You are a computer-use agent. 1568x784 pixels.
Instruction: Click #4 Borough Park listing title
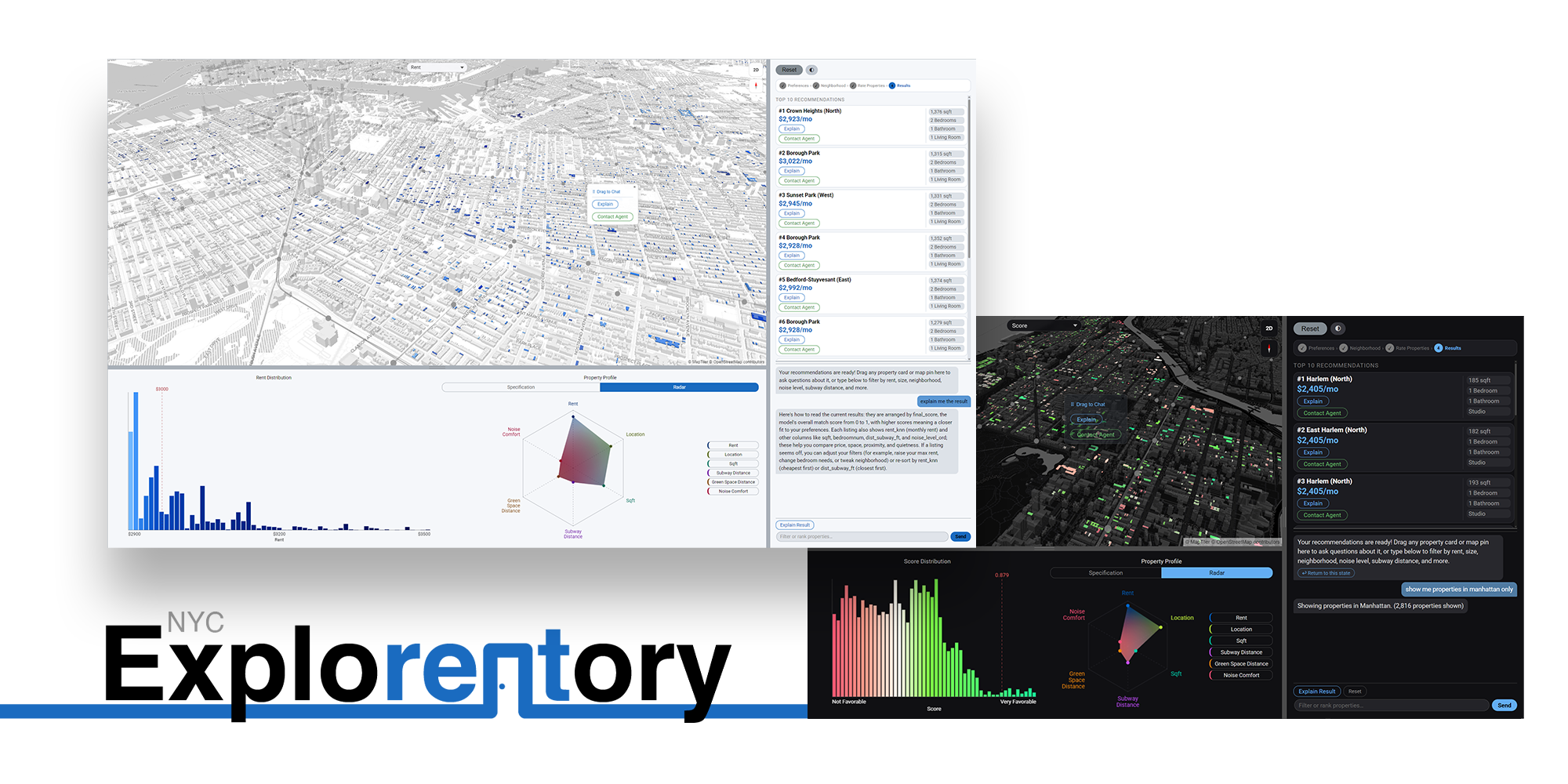pos(799,238)
